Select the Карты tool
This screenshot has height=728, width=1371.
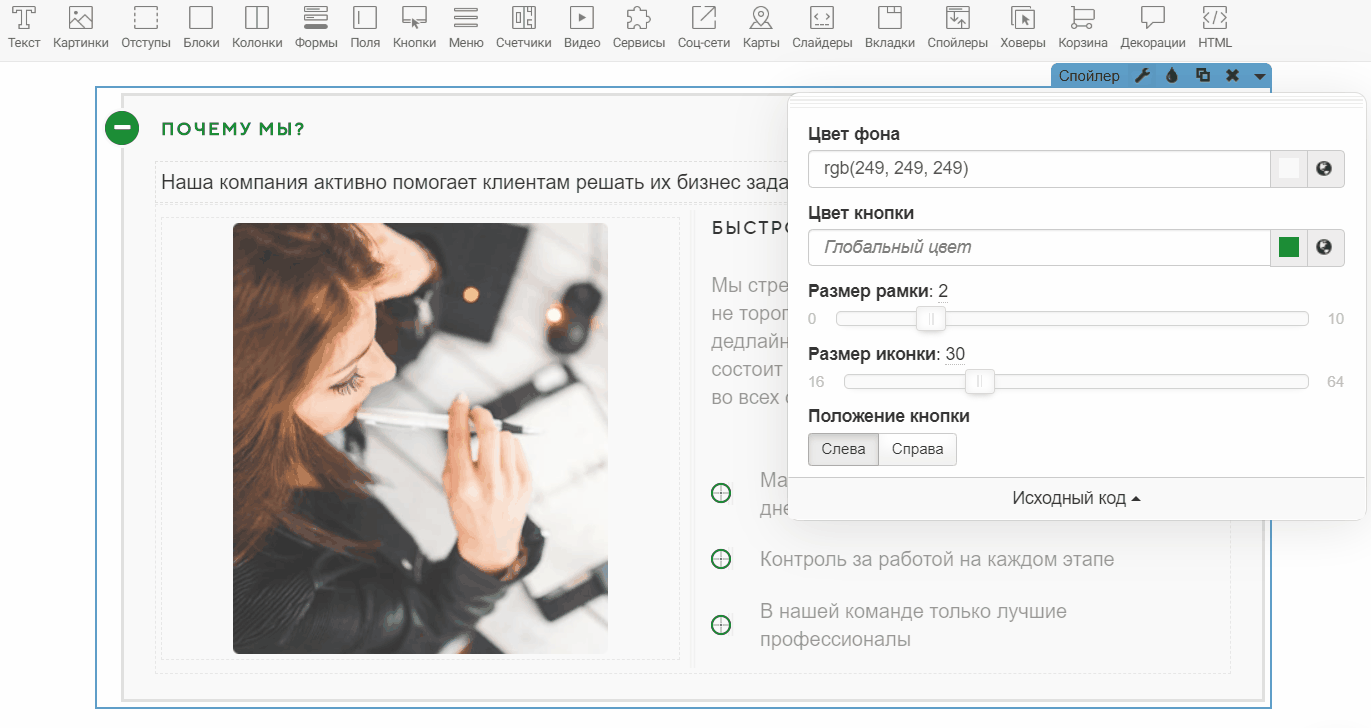(x=761, y=26)
